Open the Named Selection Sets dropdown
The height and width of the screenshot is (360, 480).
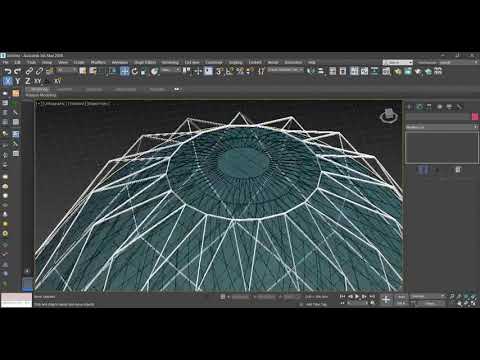pyautogui.click(x=285, y=70)
